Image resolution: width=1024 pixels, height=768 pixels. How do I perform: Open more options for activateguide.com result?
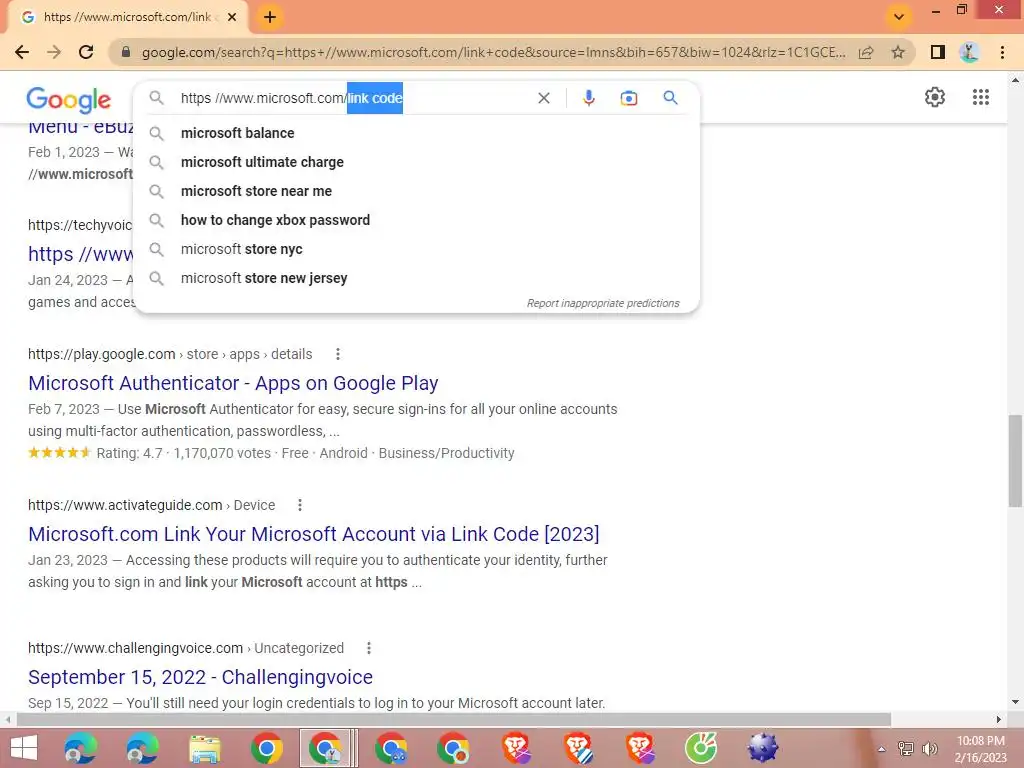[300, 505]
